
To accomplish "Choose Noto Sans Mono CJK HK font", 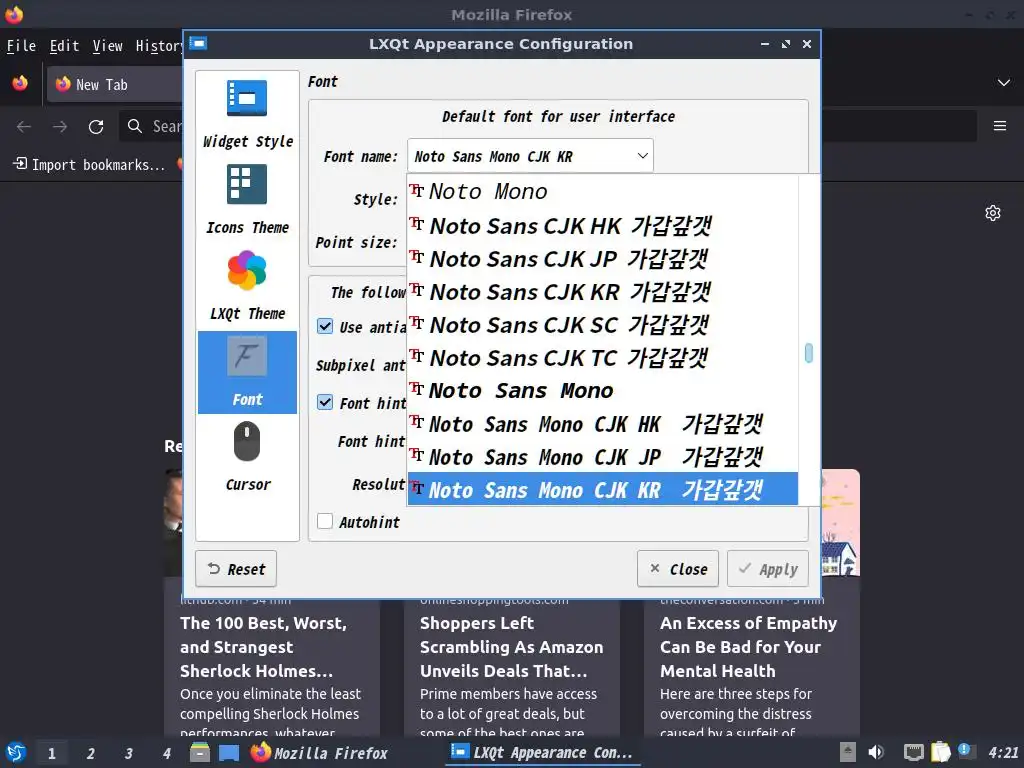I will coord(602,424).
